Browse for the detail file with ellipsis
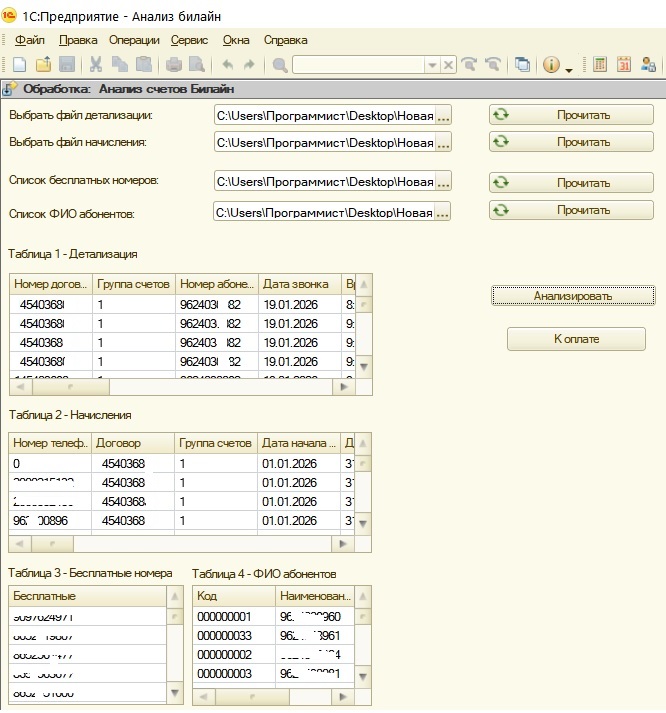The width and height of the screenshot is (666, 713). pyautogui.click(x=443, y=116)
